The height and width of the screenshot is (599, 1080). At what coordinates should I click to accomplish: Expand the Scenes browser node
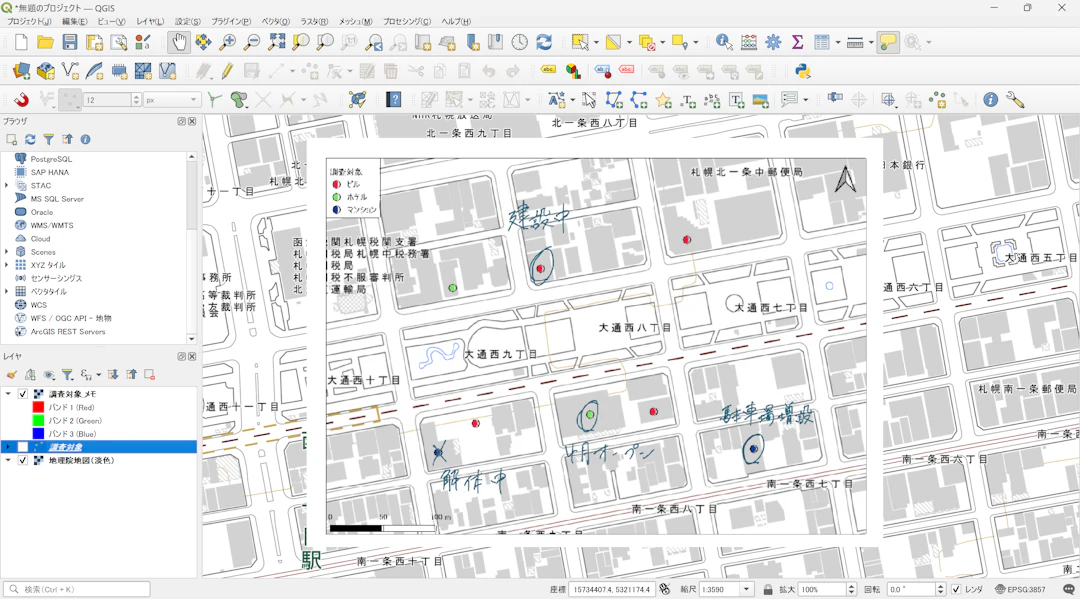(x=7, y=251)
